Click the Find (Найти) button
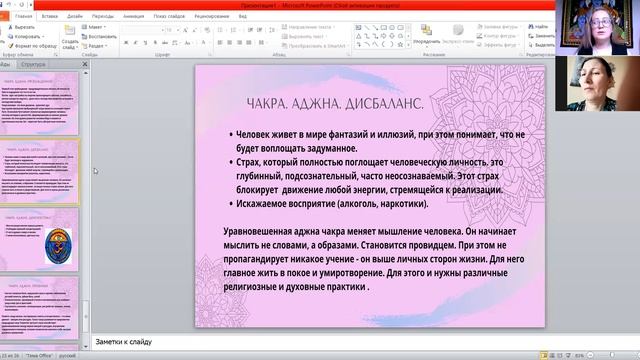640x360 pixels. pyautogui.click(x=538, y=27)
